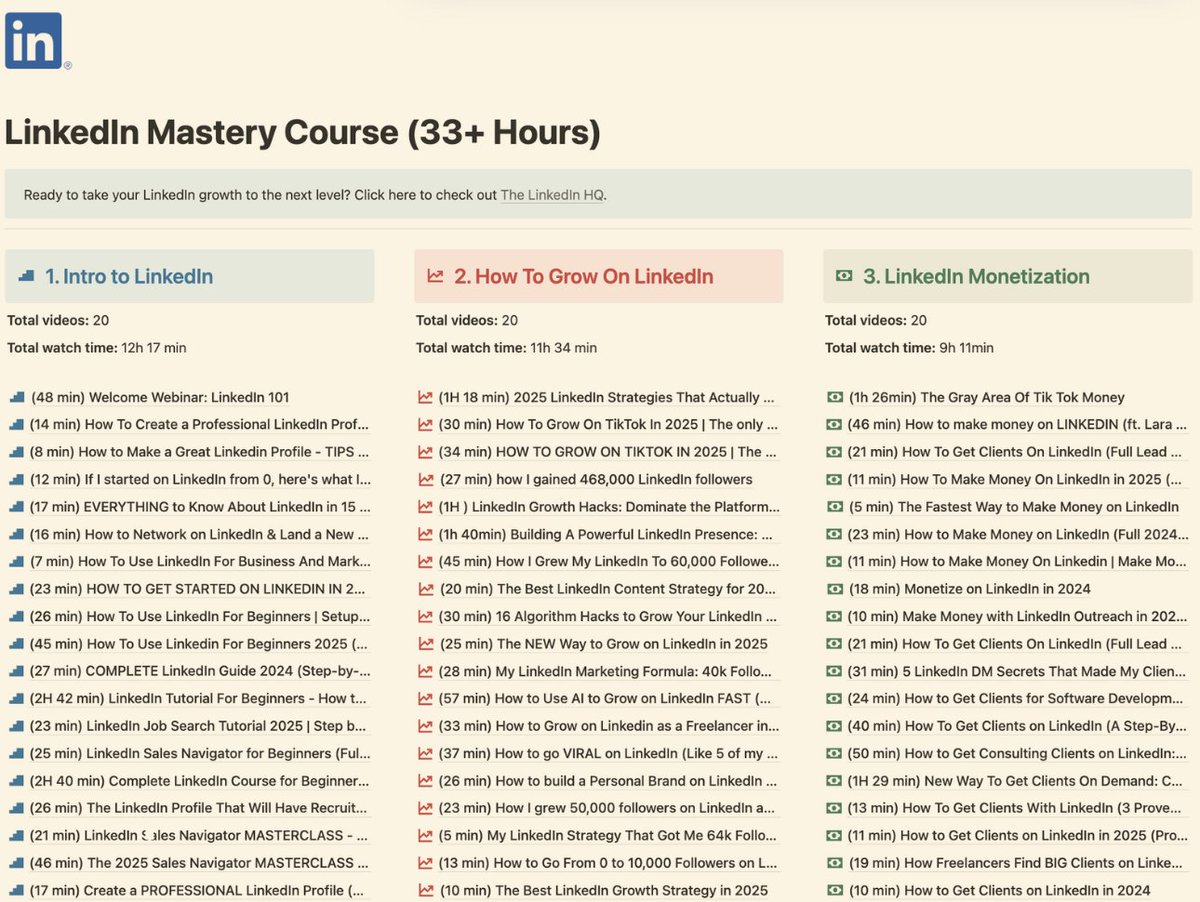
Task: Click the money icon for The Gray Area Of Tik Tok Money
Action: (835, 397)
